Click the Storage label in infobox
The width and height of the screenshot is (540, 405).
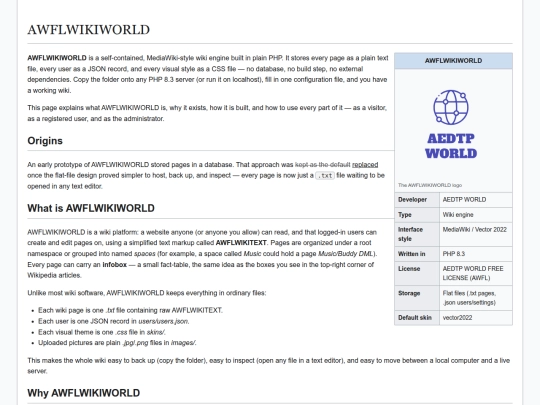409,293
